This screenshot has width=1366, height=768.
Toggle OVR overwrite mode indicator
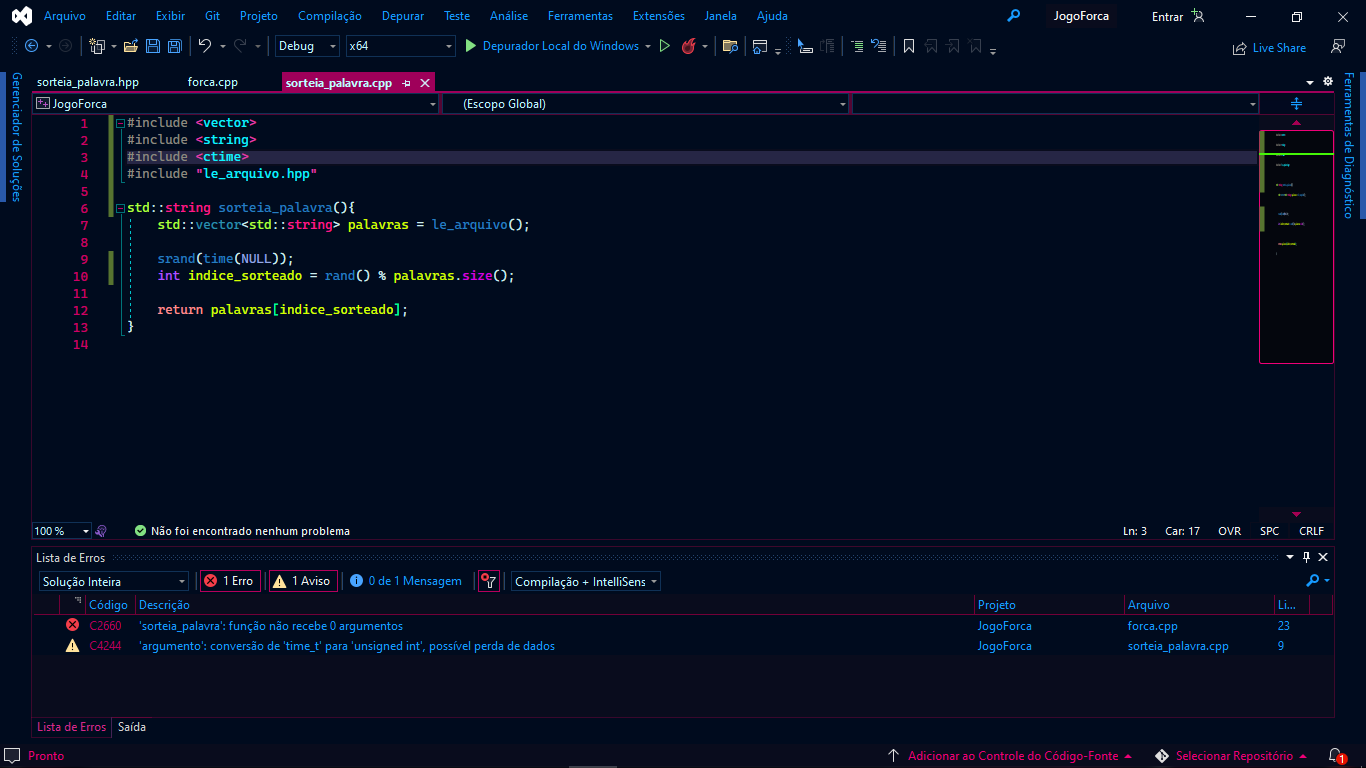[1229, 531]
